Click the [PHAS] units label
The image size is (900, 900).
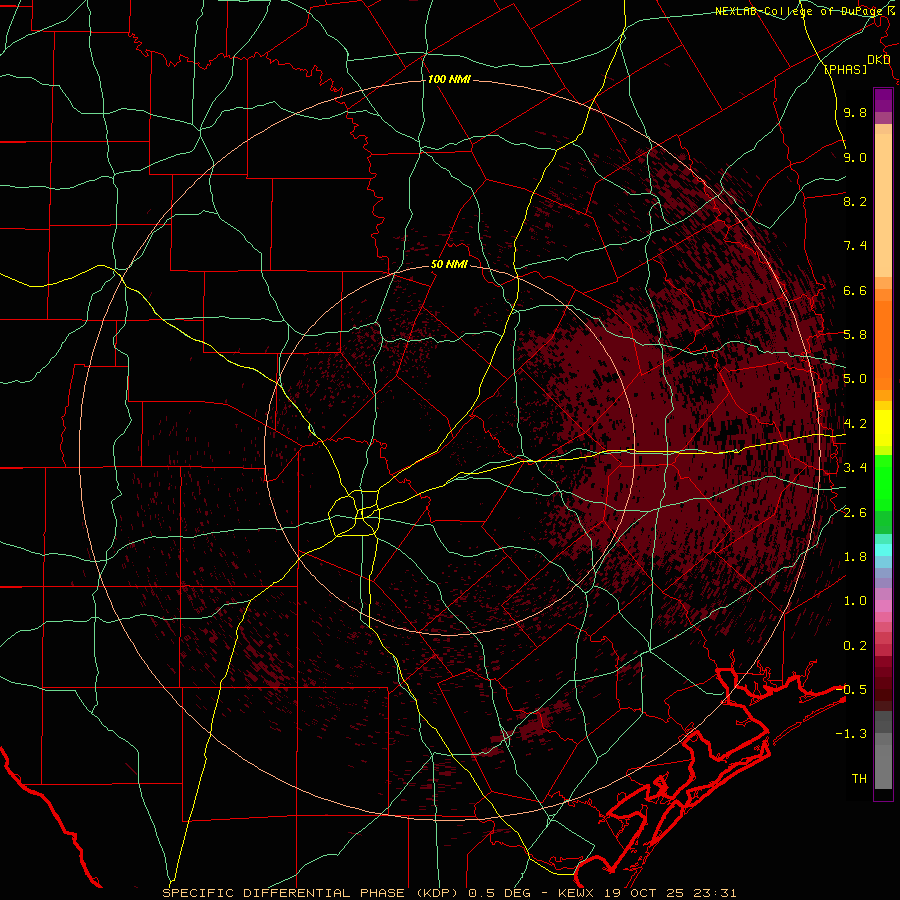coord(845,69)
